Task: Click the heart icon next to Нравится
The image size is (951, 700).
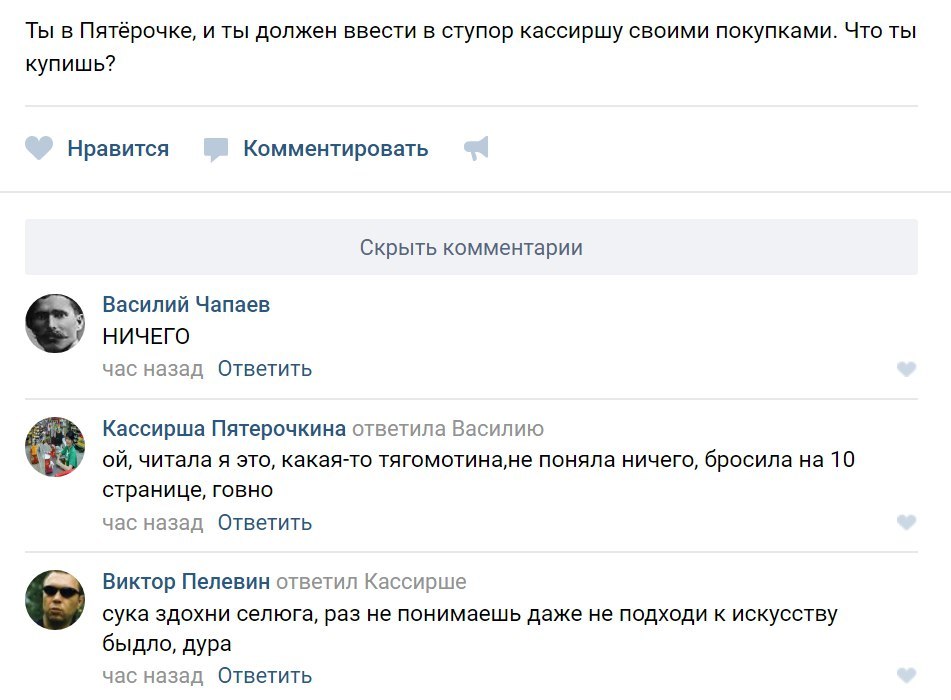Action: pos(39,149)
